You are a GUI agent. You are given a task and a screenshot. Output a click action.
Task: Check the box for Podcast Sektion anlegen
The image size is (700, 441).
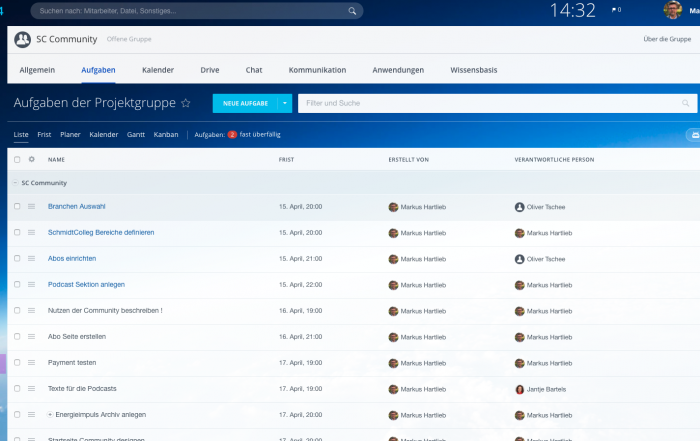[x=16, y=284]
